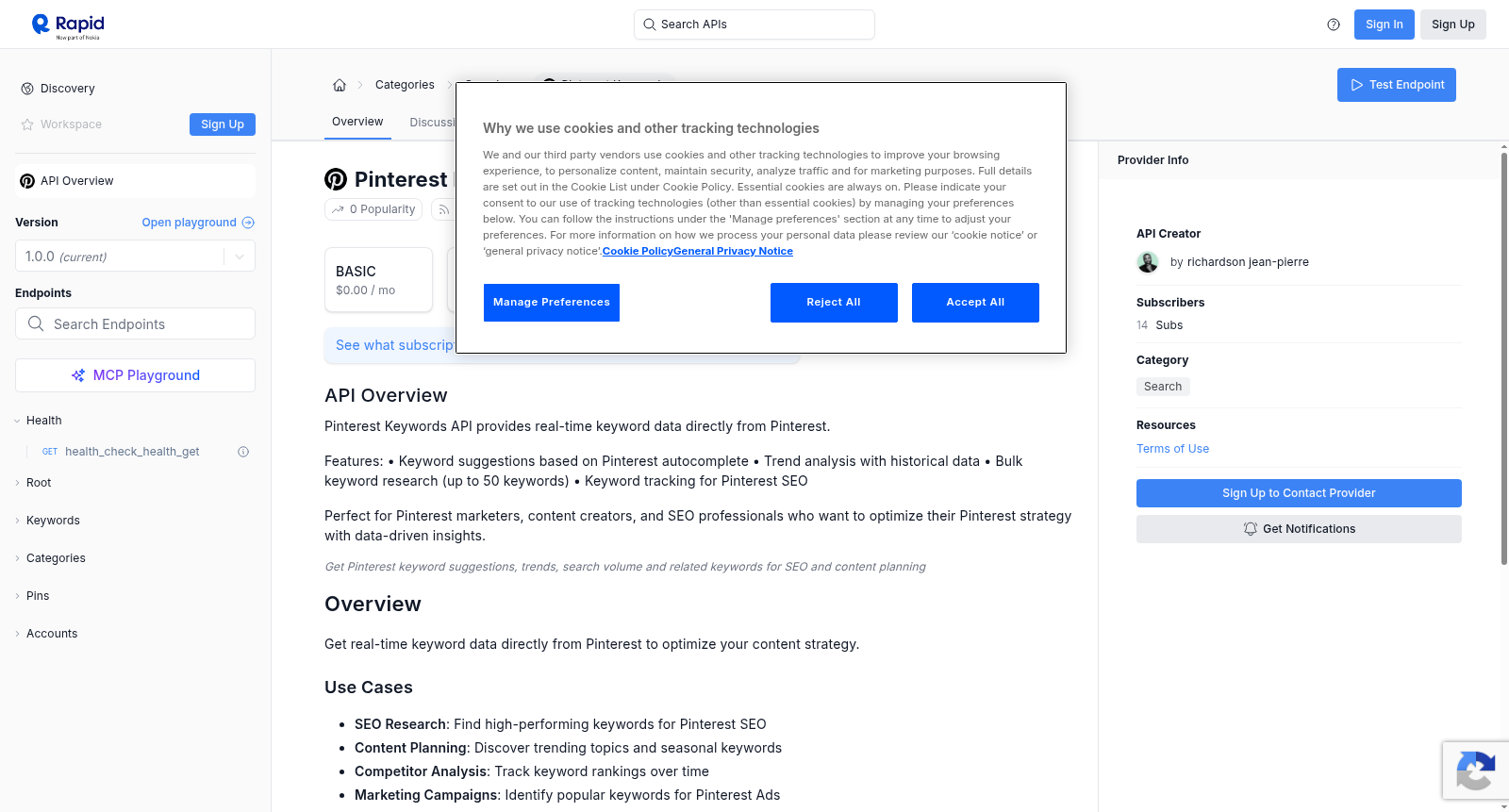1509x812 pixels.
Task: Open the Workspace menu item
Action: pos(71,124)
